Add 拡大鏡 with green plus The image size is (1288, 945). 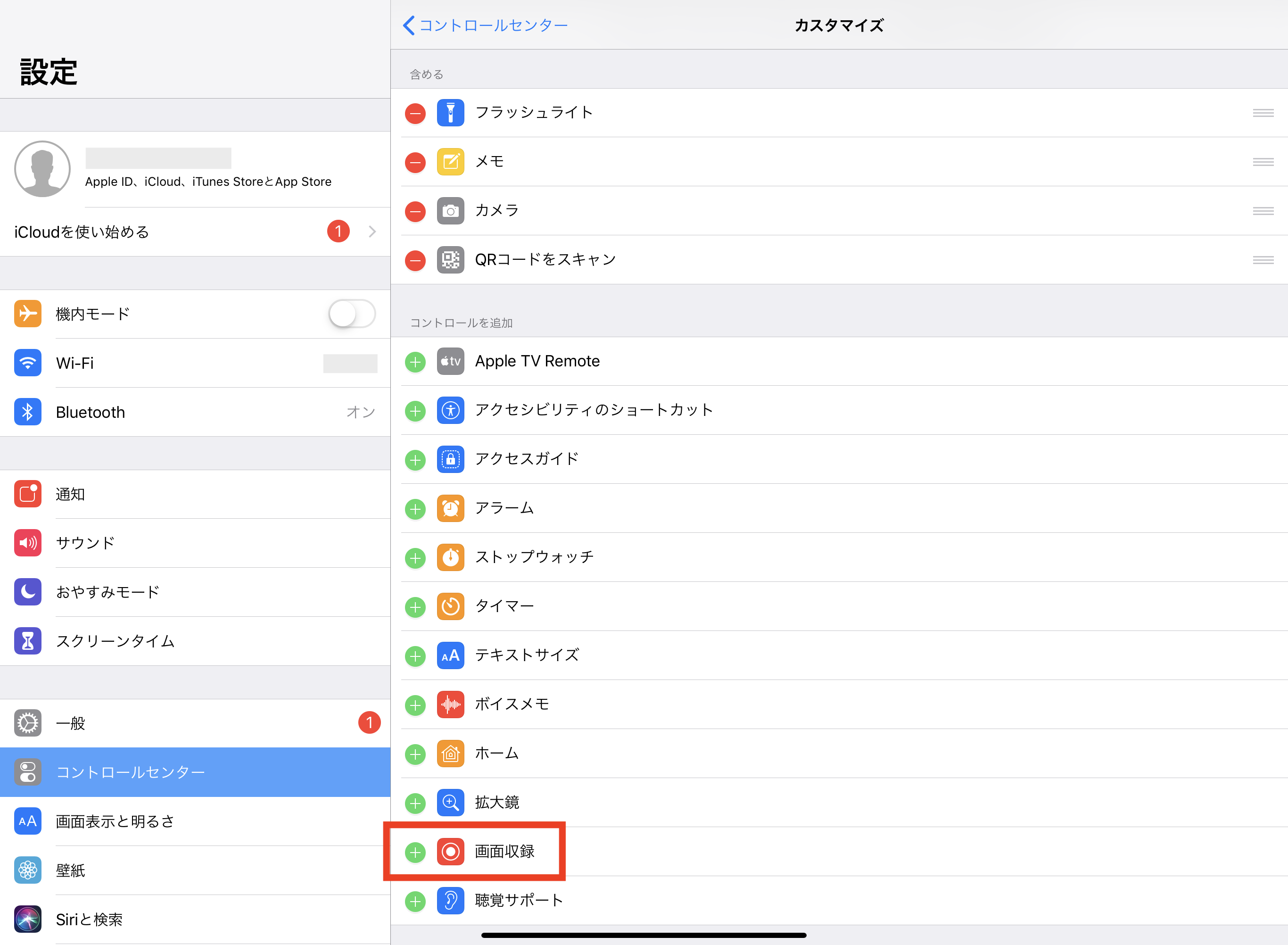tap(415, 804)
